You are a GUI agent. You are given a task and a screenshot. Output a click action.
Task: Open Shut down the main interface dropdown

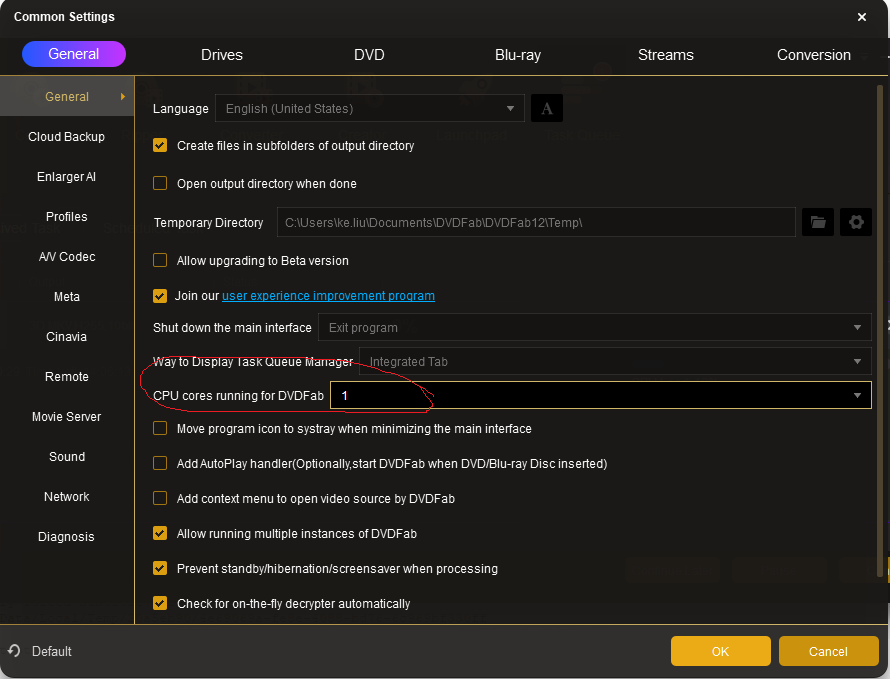(x=594, y=328)
